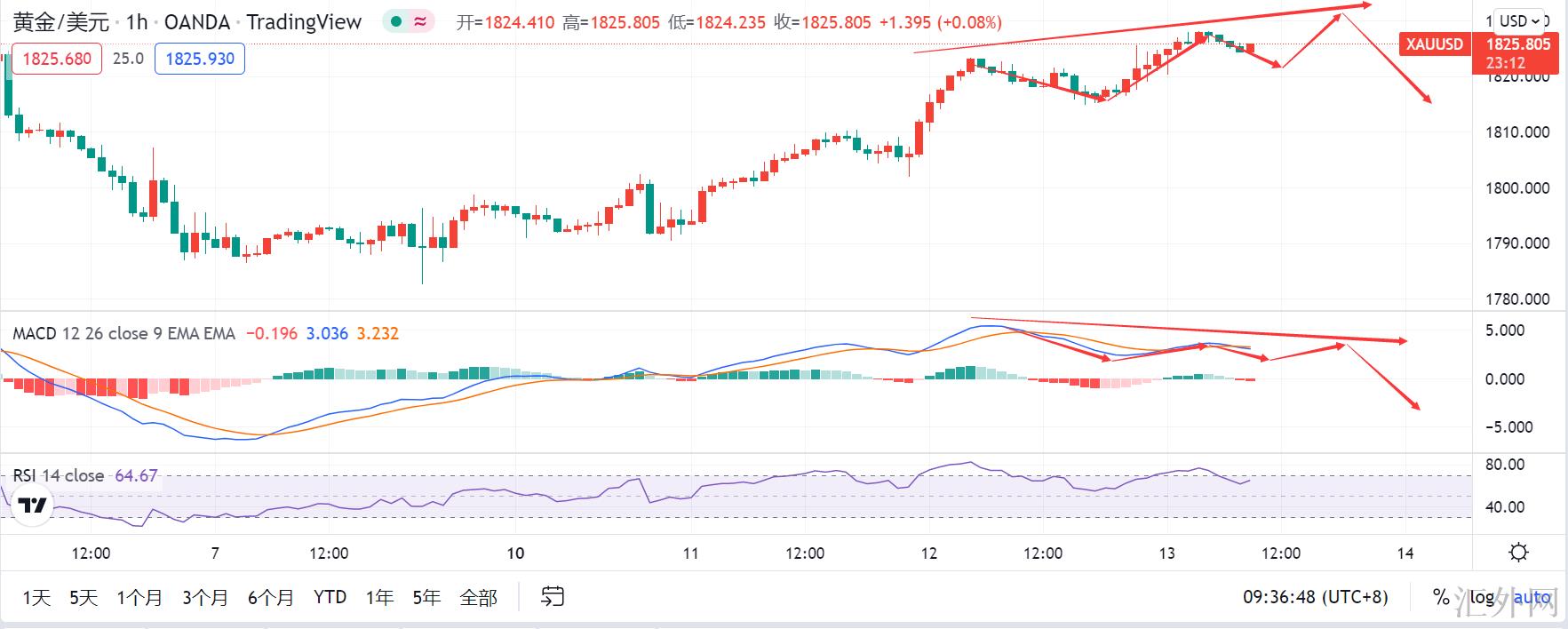Select the 全部 date range
Screen dimensions: 1568x629
pos(478,598)
